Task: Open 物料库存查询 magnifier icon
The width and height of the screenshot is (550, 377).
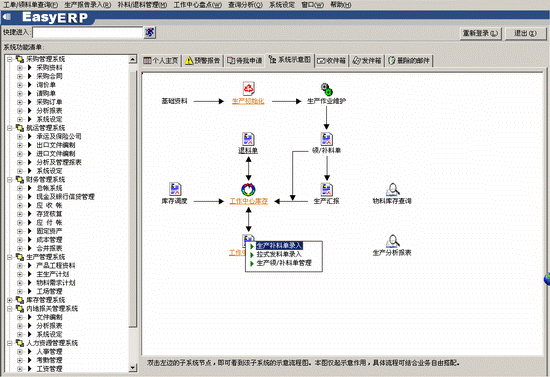Action: click(392, 190)
